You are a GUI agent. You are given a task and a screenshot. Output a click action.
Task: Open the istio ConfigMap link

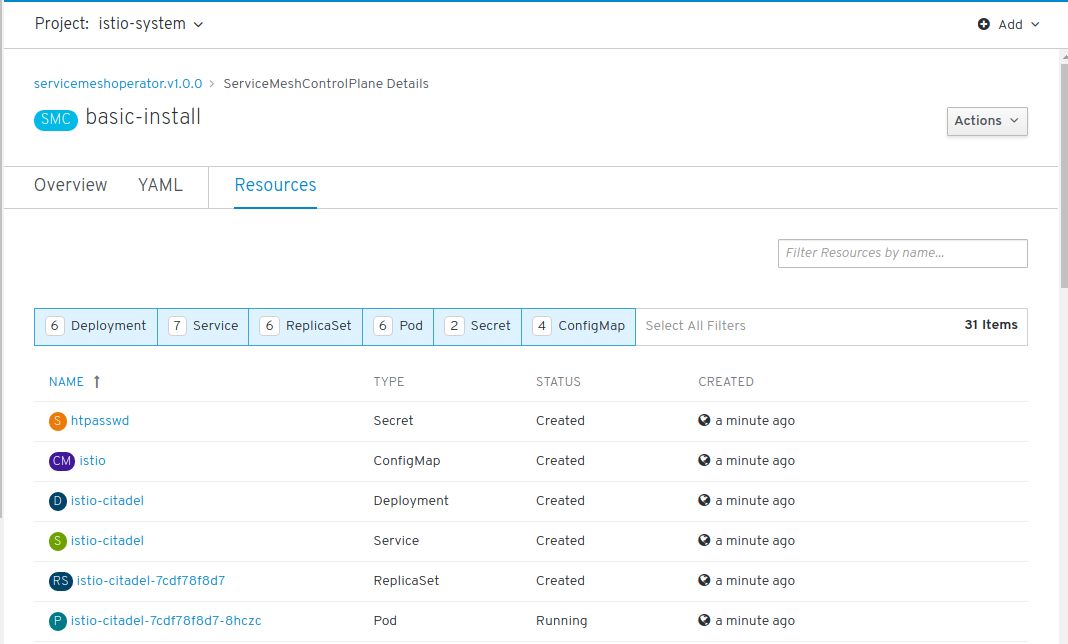tap(93, 461)
